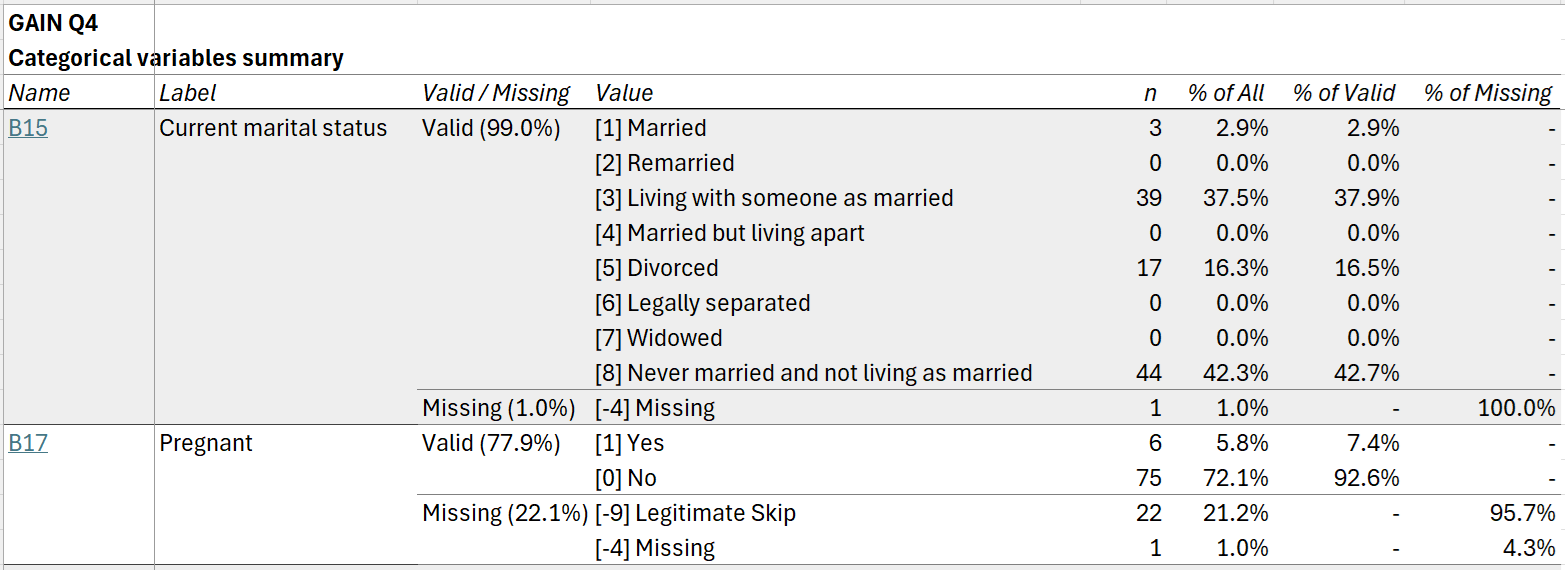The width and height of the screenshot is (1565, 570).
Task: Select the [8] Never married value cell
Action: [x=813, y=373]
